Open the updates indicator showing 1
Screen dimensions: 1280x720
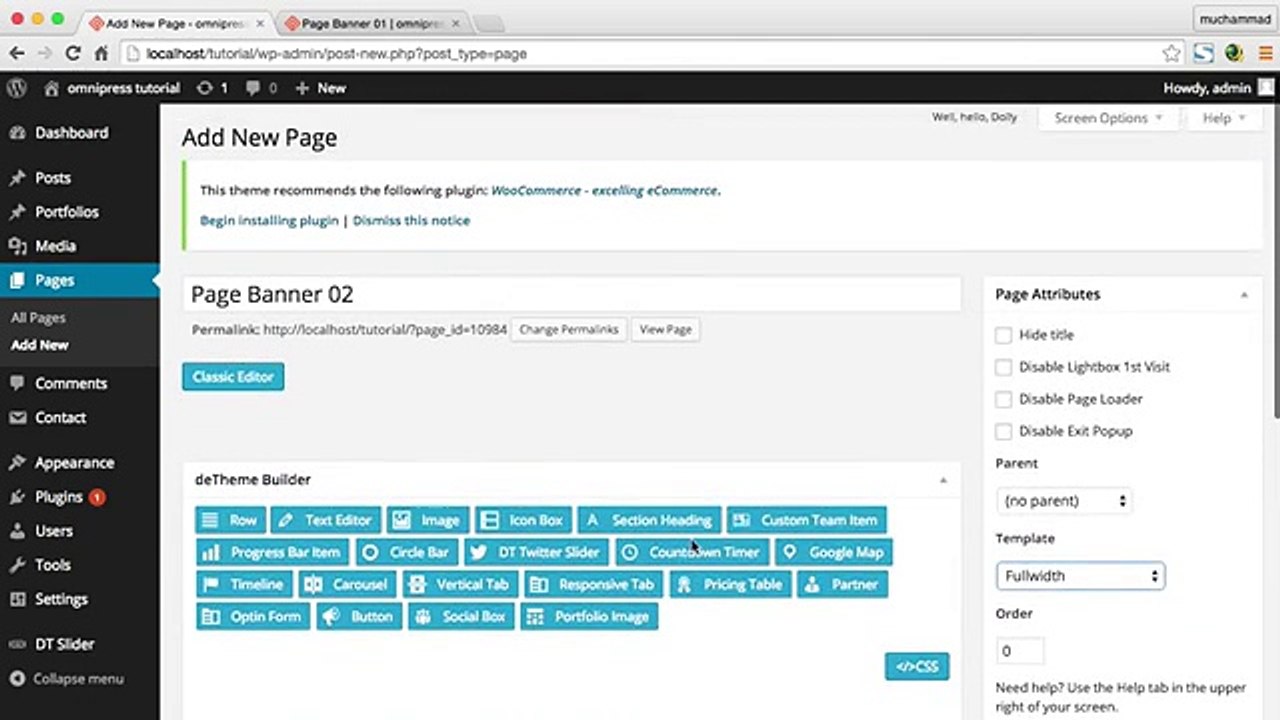coord(212,88)
